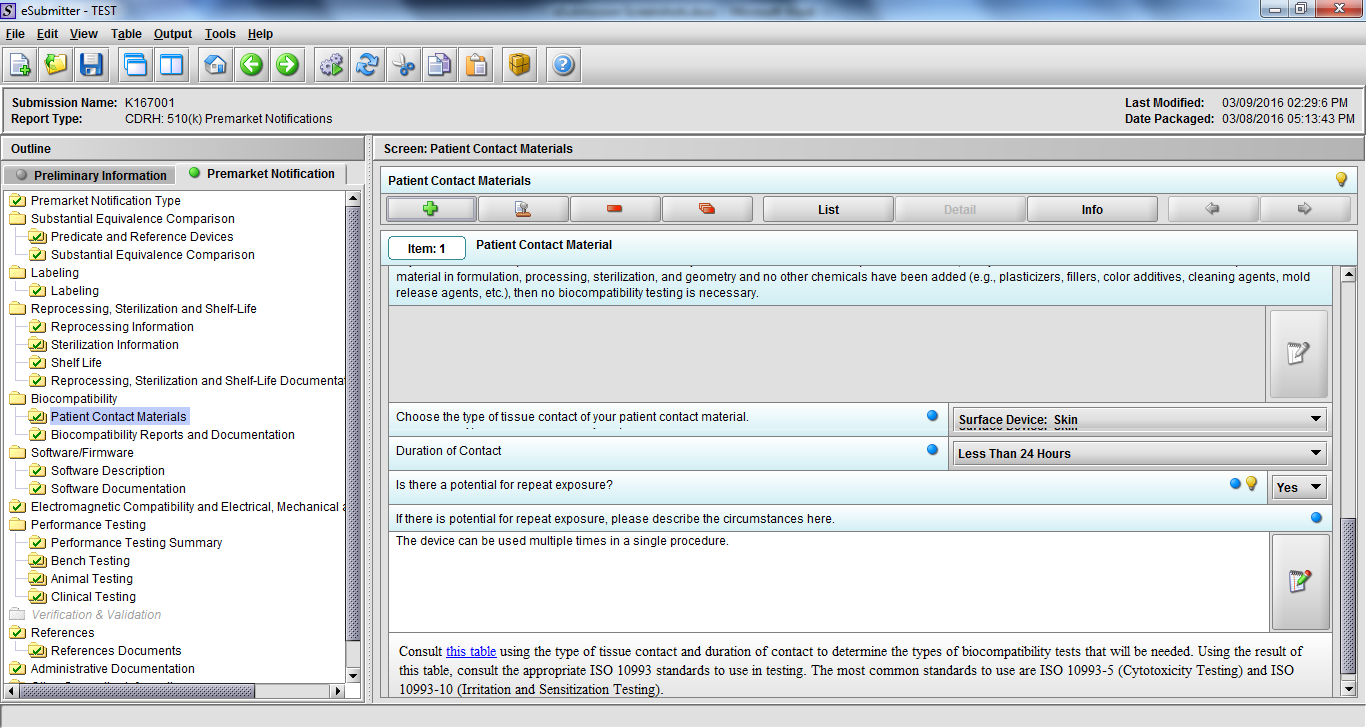This screenshot has height=728, width=1366.
Task: Click the List button
Action: 828,210
